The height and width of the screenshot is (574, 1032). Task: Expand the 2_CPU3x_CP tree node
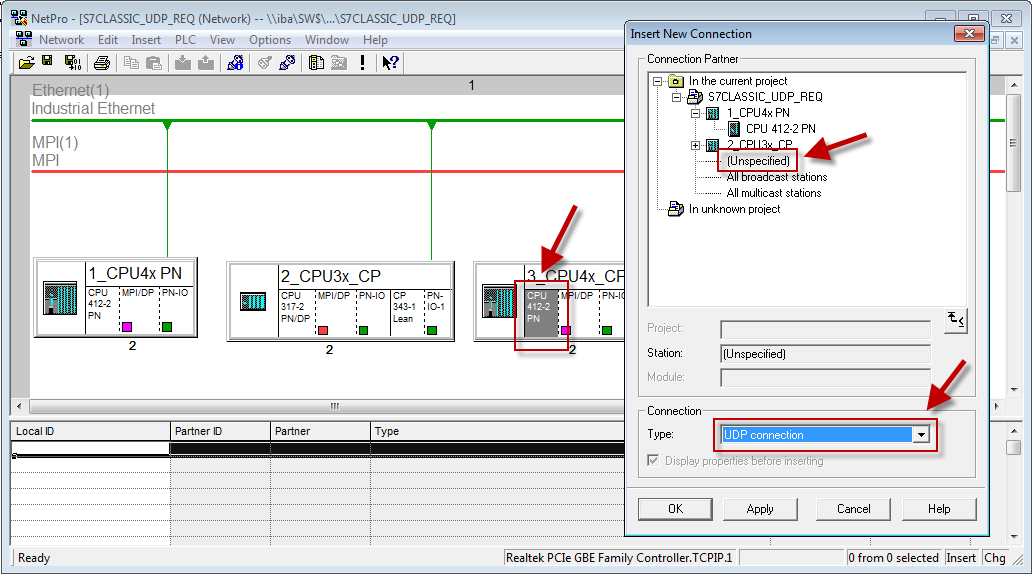pos(696,145)
